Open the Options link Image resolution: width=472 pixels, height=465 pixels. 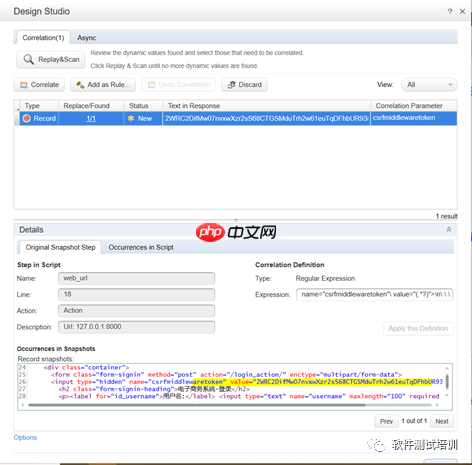point(25,437)
